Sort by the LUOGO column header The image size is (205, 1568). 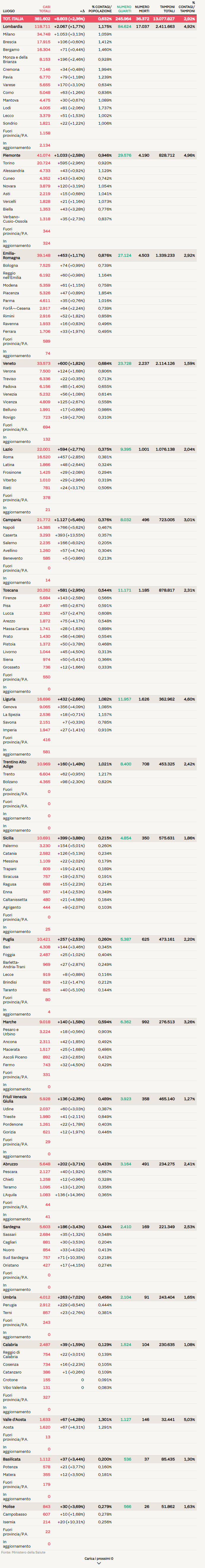tap(9, 11)
